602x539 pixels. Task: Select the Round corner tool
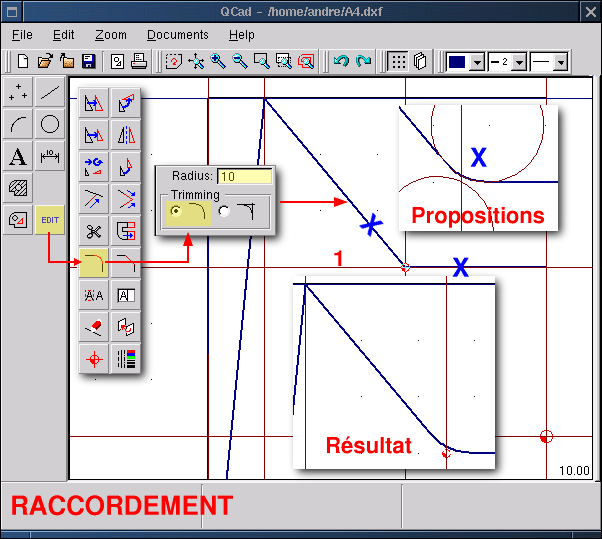94,263
